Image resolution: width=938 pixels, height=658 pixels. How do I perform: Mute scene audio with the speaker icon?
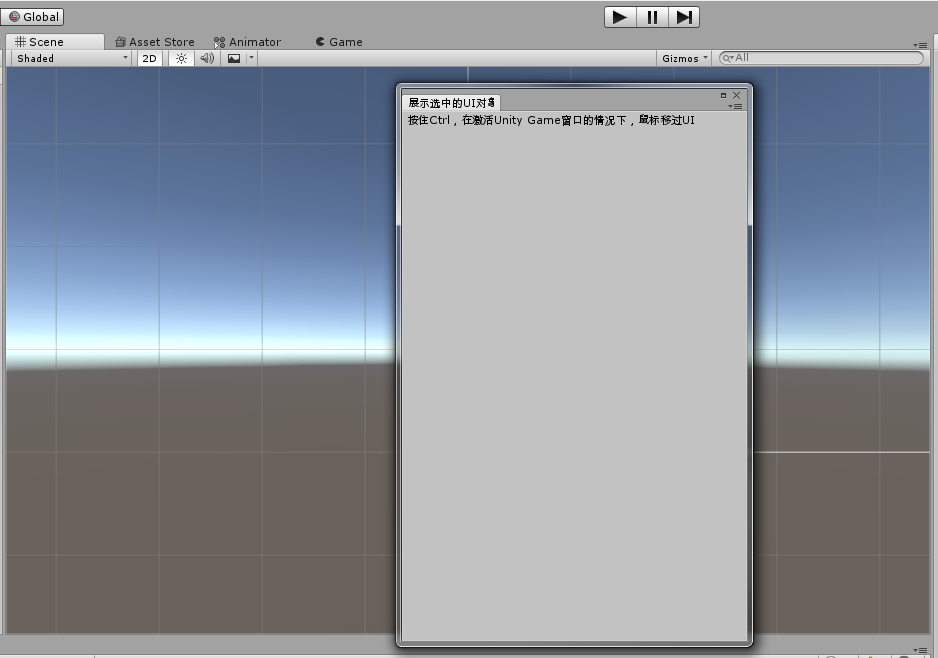click(x=206, y=57)
